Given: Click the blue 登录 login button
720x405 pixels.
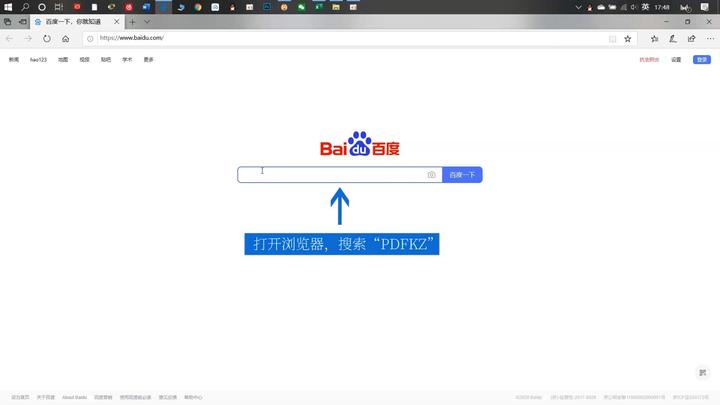Looking at the screenshot, I should tap(702, 60).
